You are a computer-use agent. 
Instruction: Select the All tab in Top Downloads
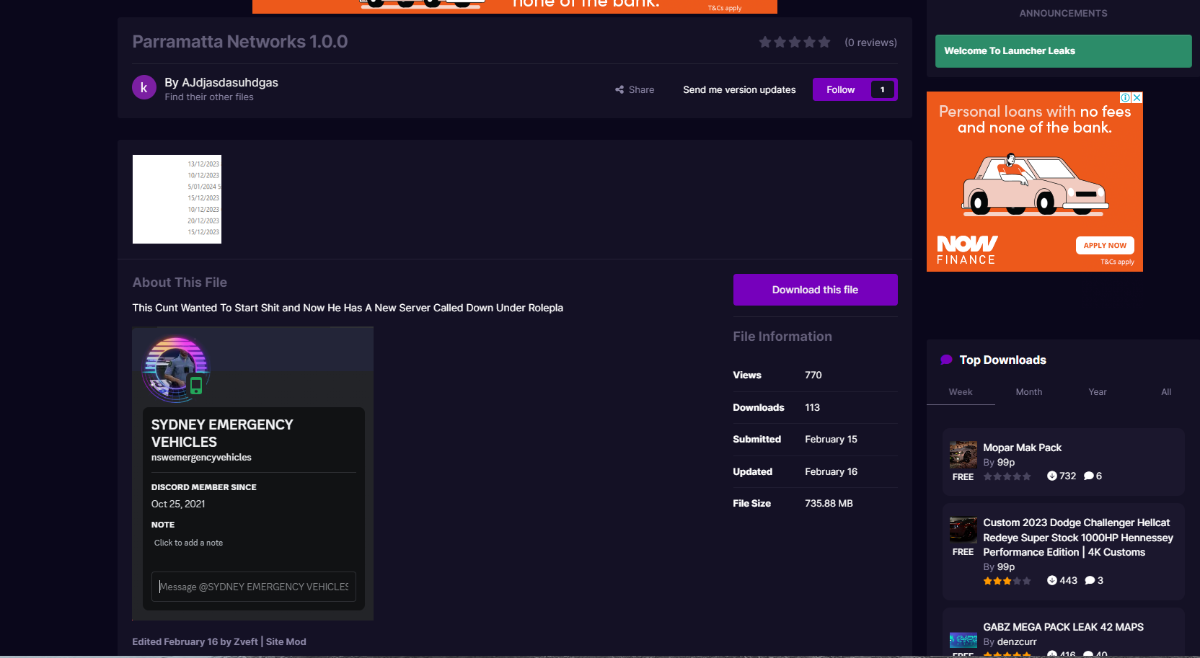click(x=1165, y=392)
